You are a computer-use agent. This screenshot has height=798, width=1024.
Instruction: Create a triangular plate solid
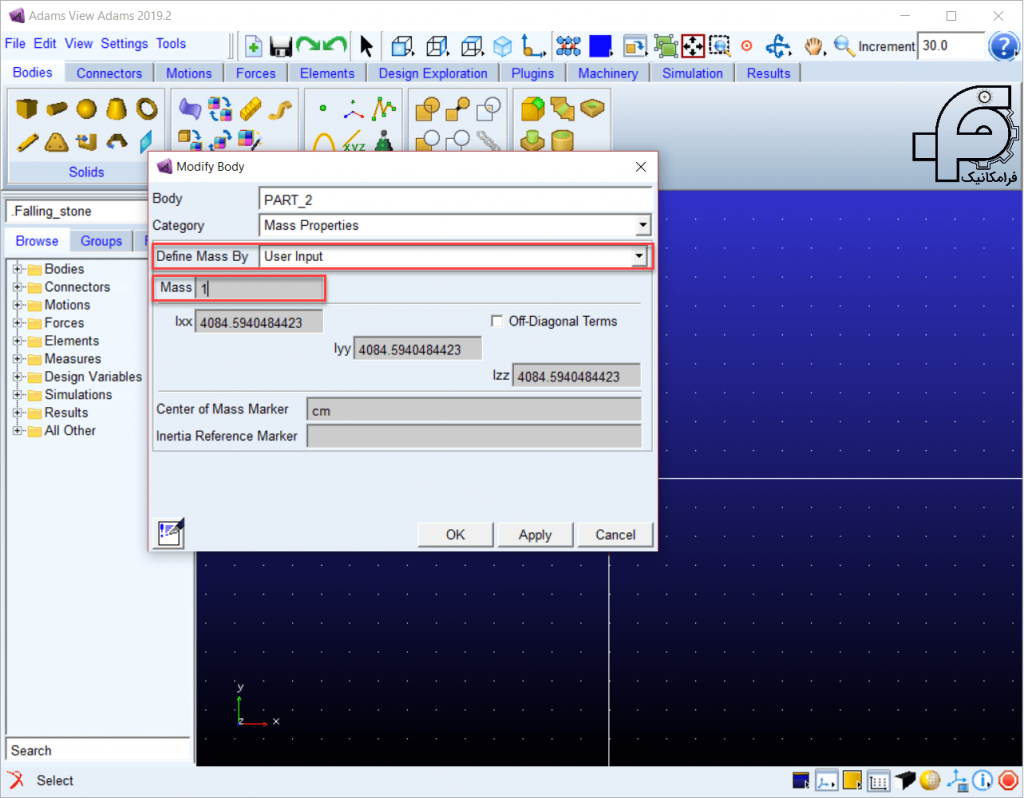click(x=57, y=142)
